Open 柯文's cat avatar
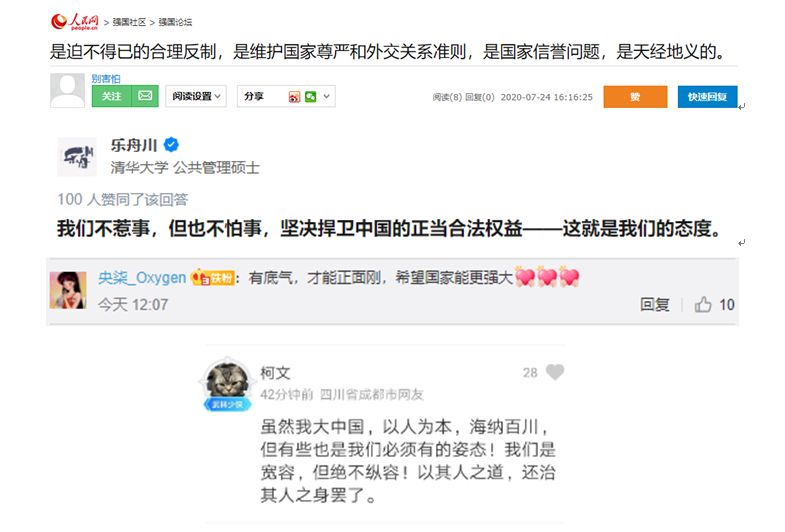Viewport: 785px width, 532px height. pyautogui.click(x=228, y=381)
